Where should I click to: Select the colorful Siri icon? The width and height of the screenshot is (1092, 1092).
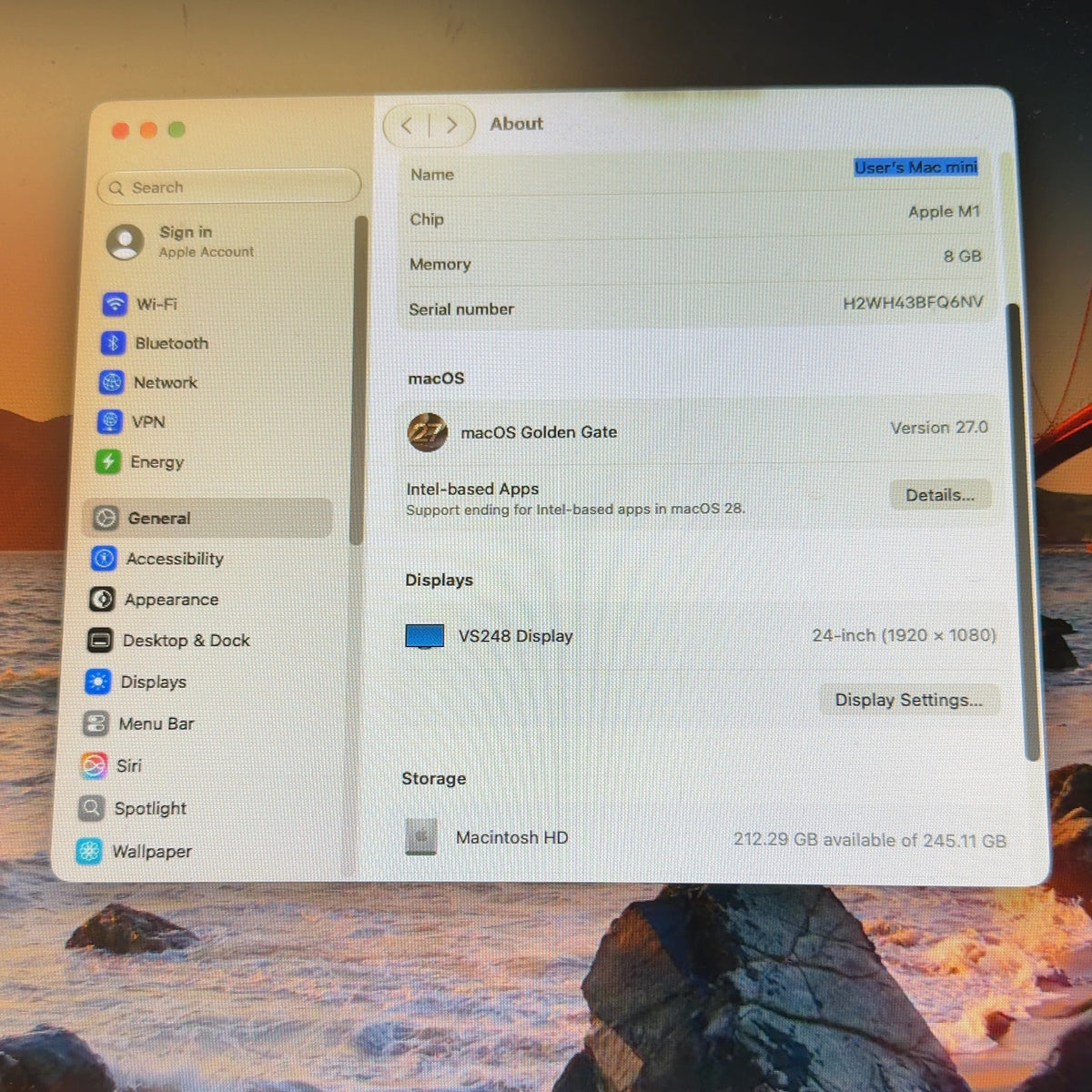(x=94, y=766)
